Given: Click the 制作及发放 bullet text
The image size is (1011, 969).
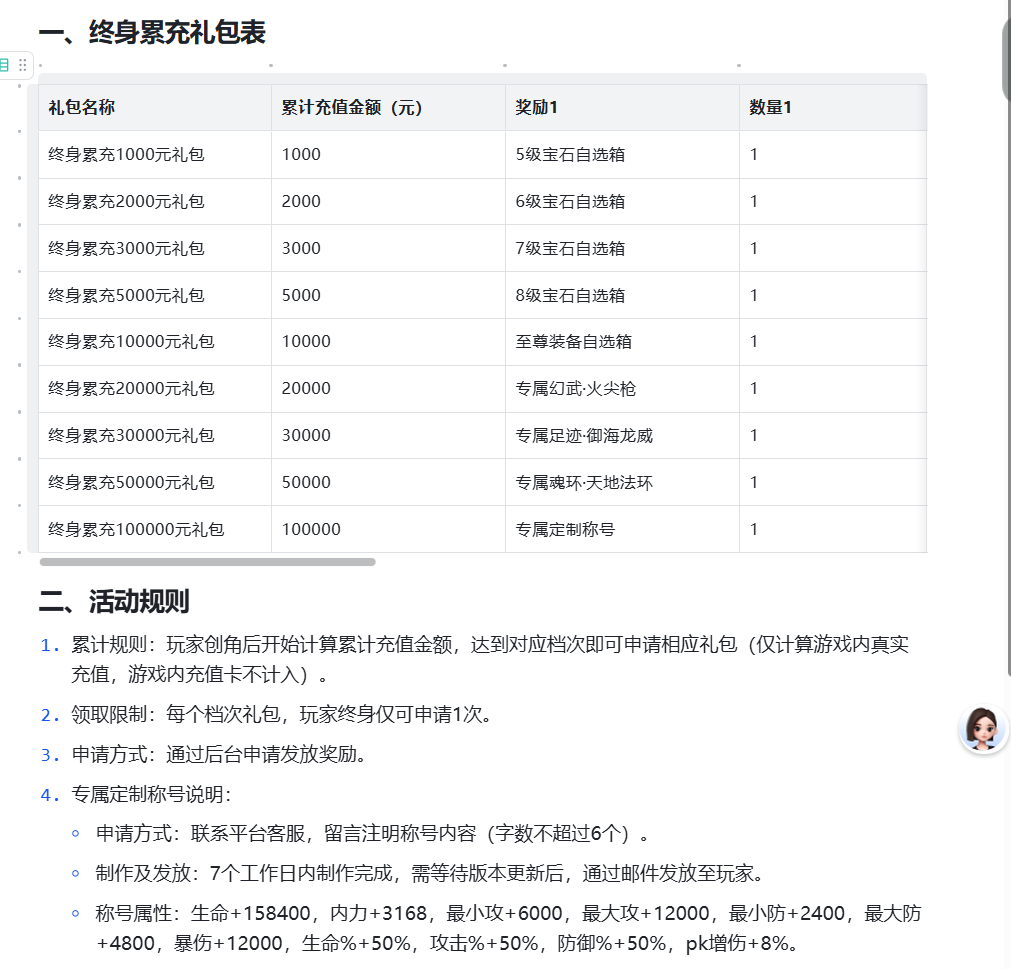Looking at the screenshot, I should tap(430, 873).
